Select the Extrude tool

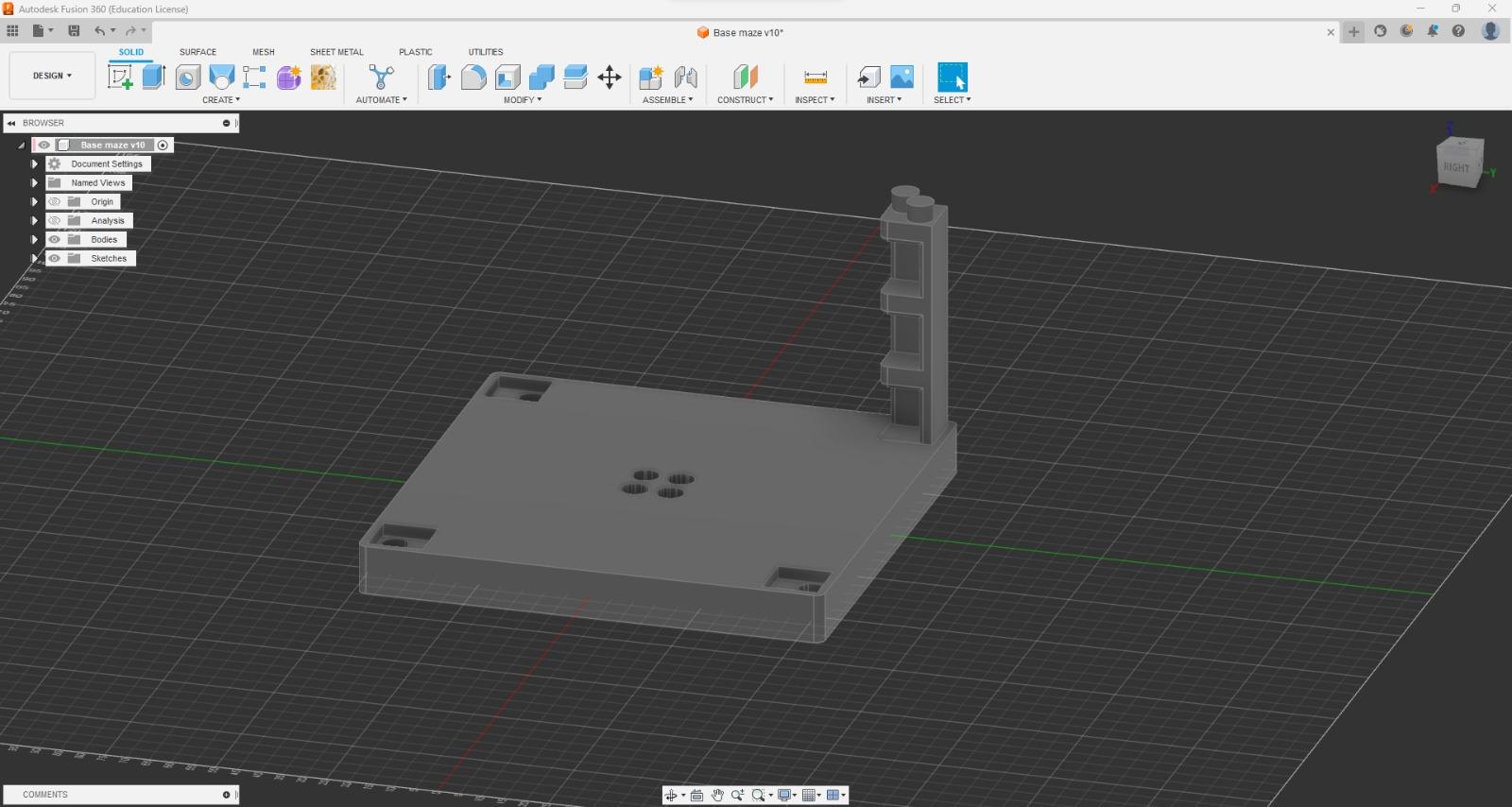(154, 77)
